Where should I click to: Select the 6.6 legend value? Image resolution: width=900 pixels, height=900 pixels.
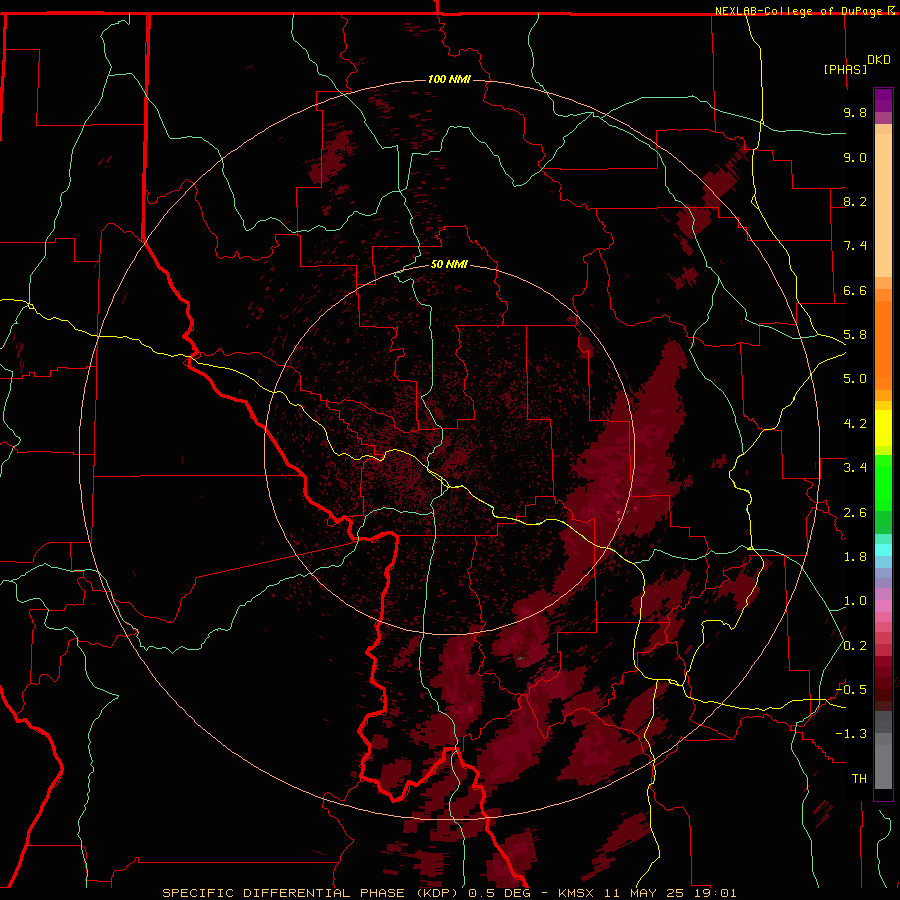855,290
